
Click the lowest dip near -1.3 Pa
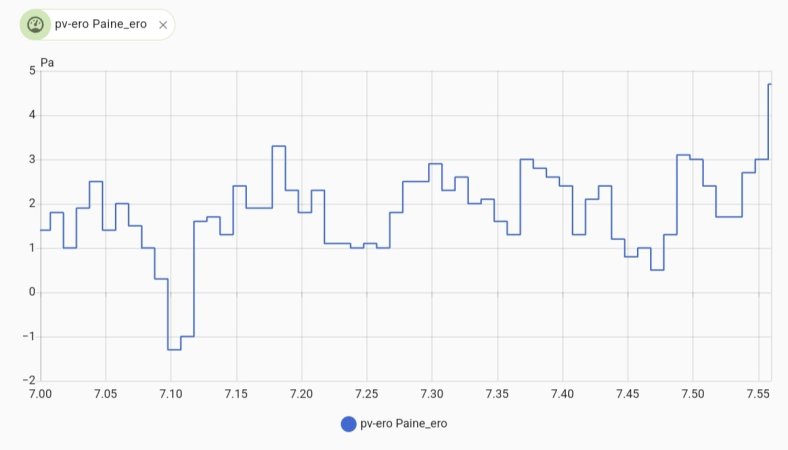(x=174, y=349)
